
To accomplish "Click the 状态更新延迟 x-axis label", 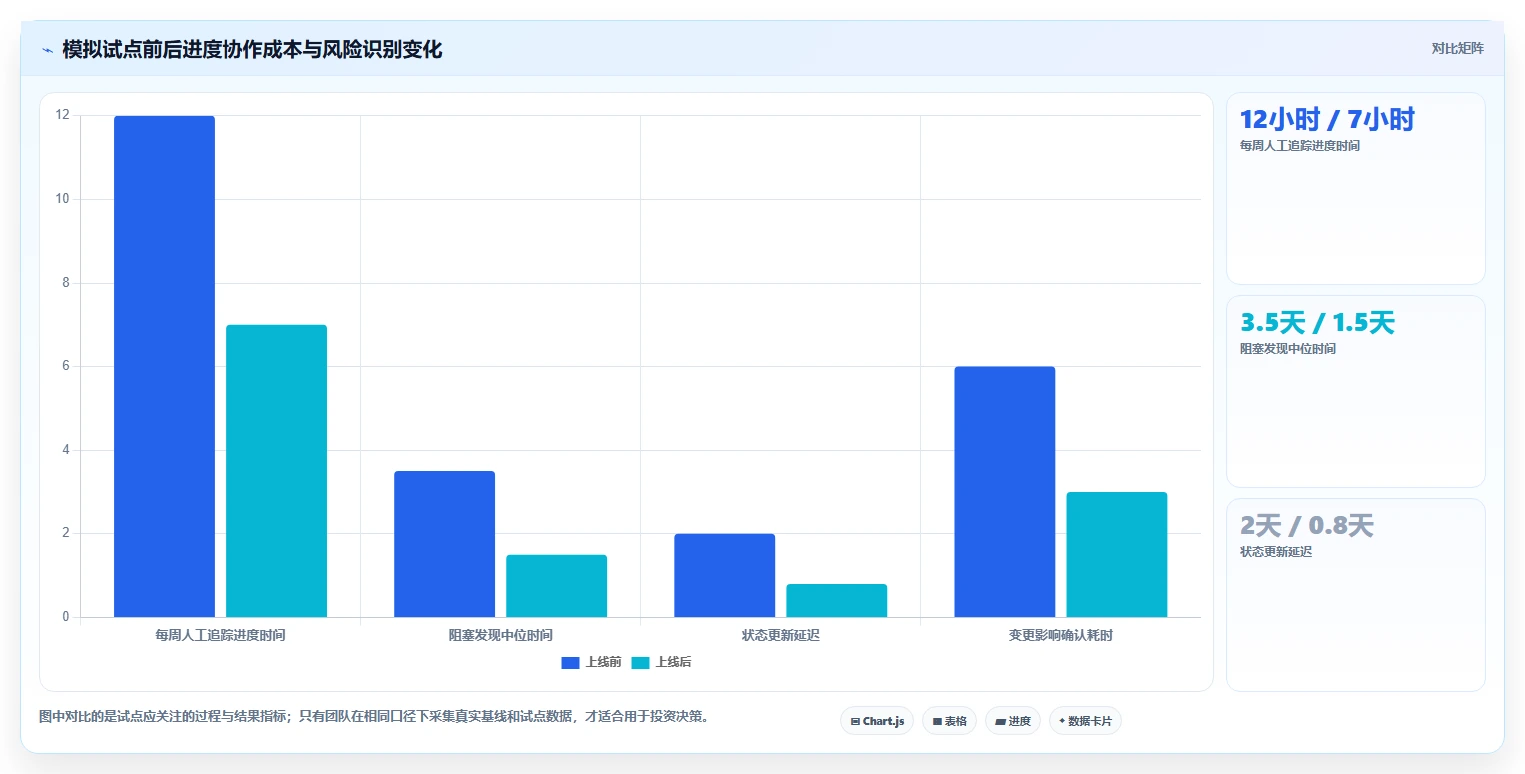I will pos(780,635).
